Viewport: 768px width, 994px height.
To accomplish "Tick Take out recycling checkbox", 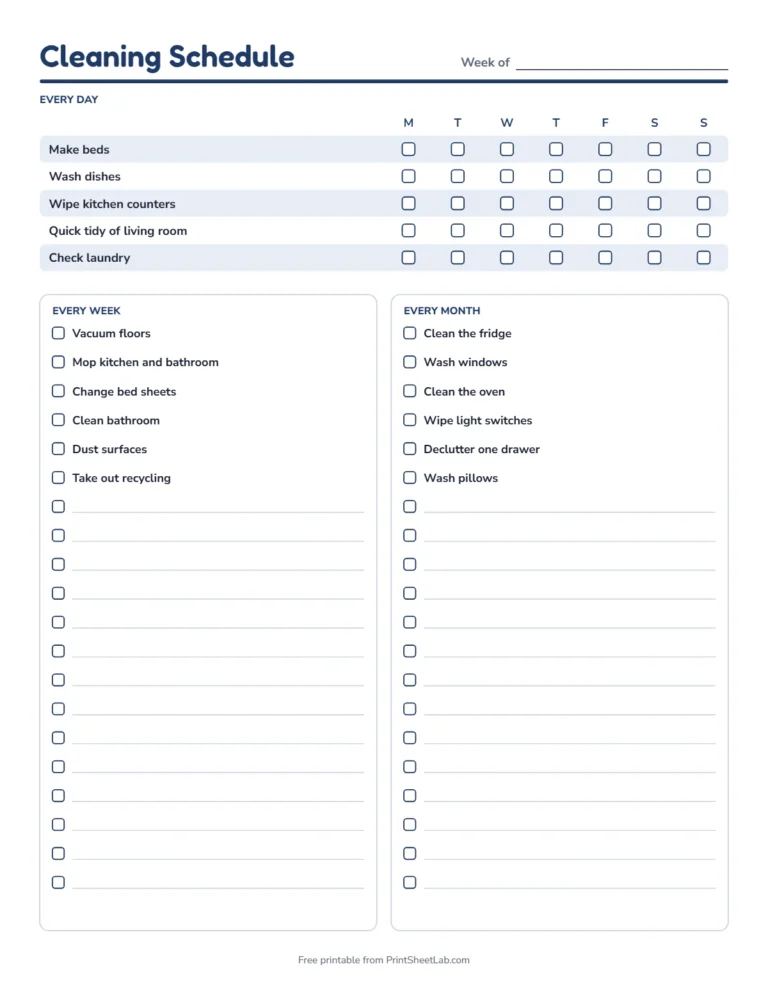I will pos(58,477).
